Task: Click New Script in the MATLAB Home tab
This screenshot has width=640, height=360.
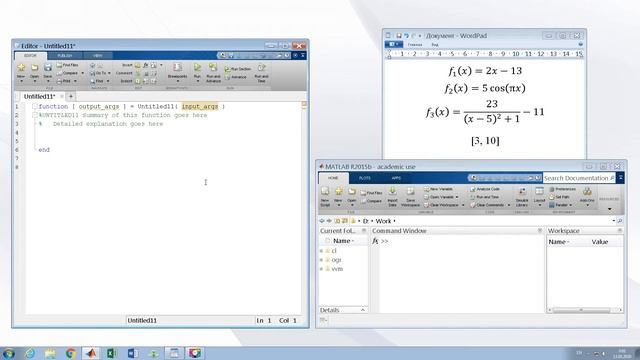Action: 325,197
